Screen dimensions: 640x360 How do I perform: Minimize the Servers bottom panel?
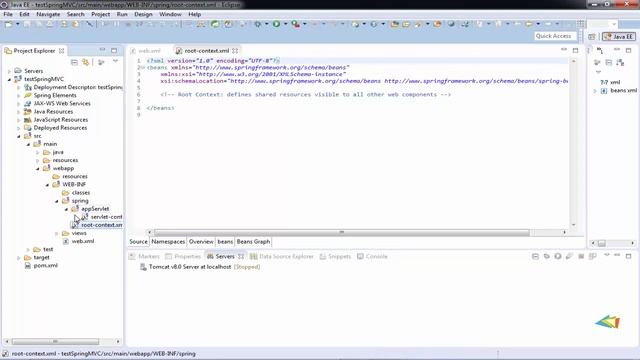[617, 256]
